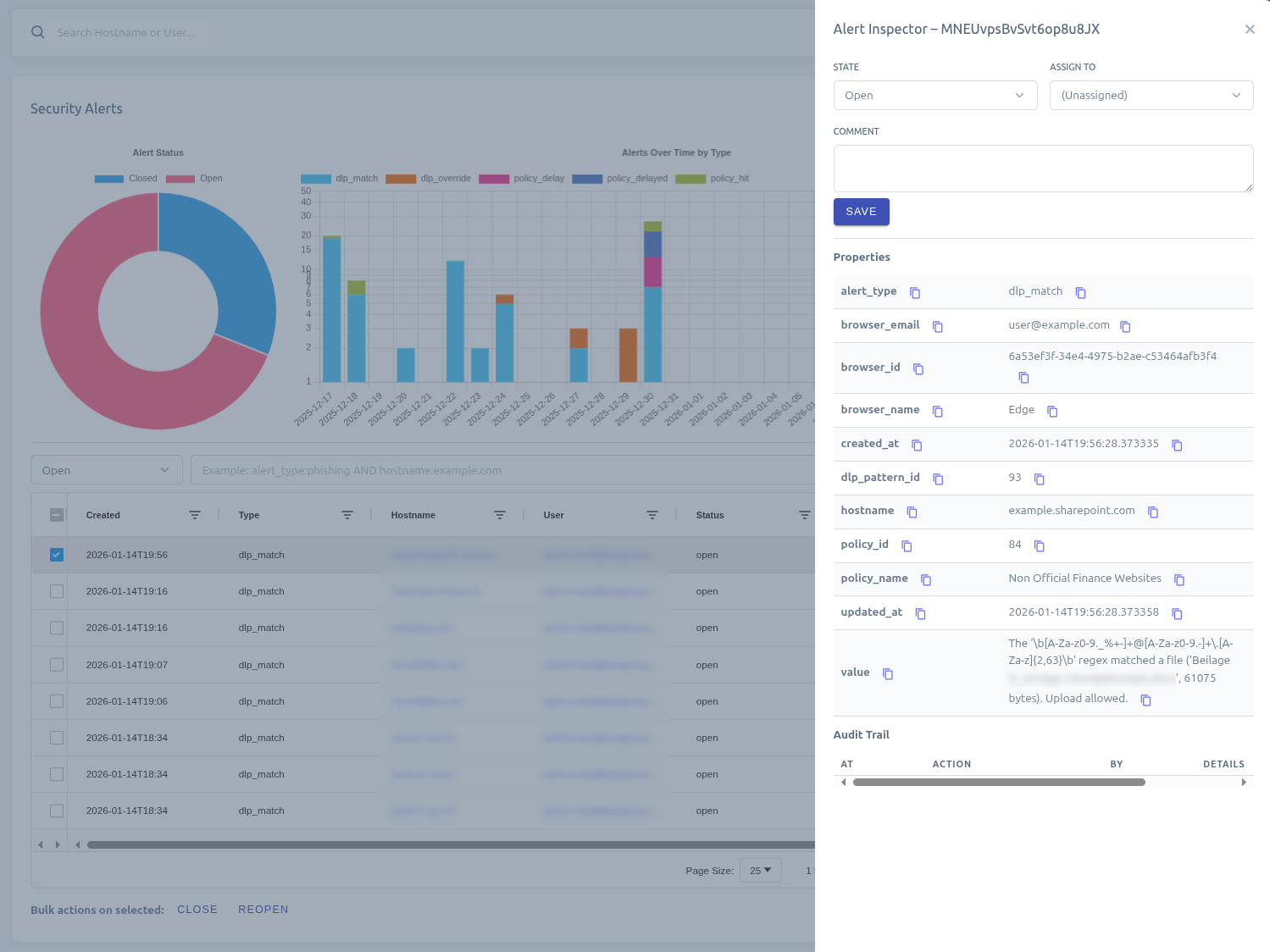Click the alerts table horizontal scrollbar
This screenshot has width=1270, height=952.
click(x=451, y=844)
